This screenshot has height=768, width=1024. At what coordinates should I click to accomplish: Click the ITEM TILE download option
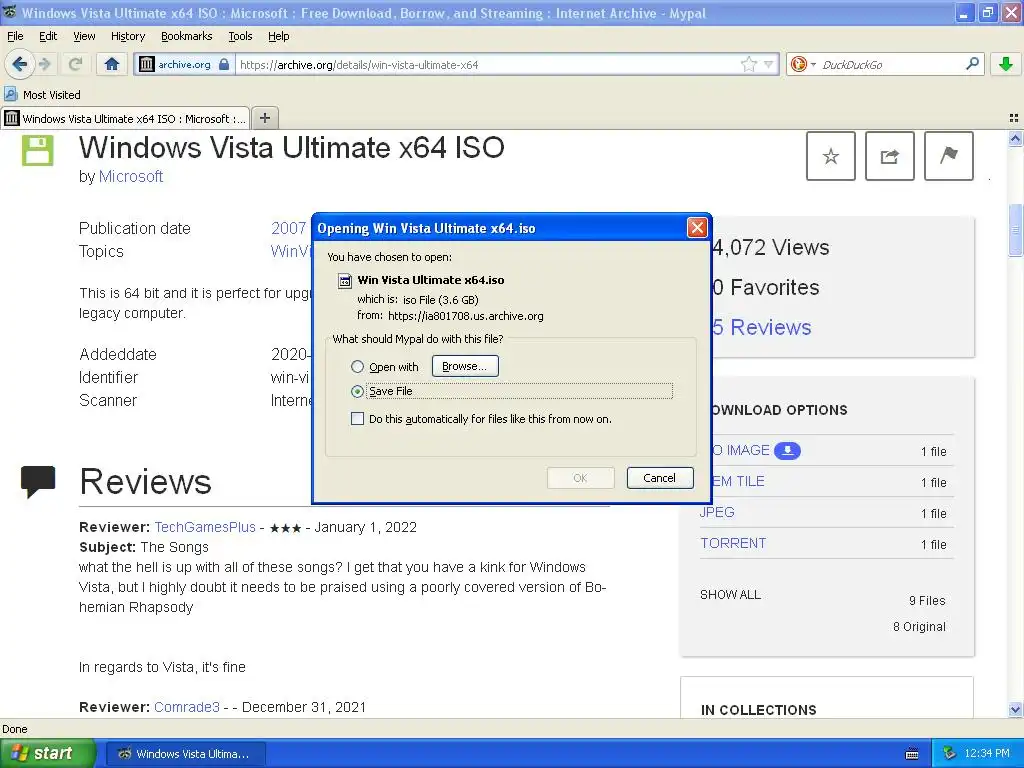(x=738, y=481)
